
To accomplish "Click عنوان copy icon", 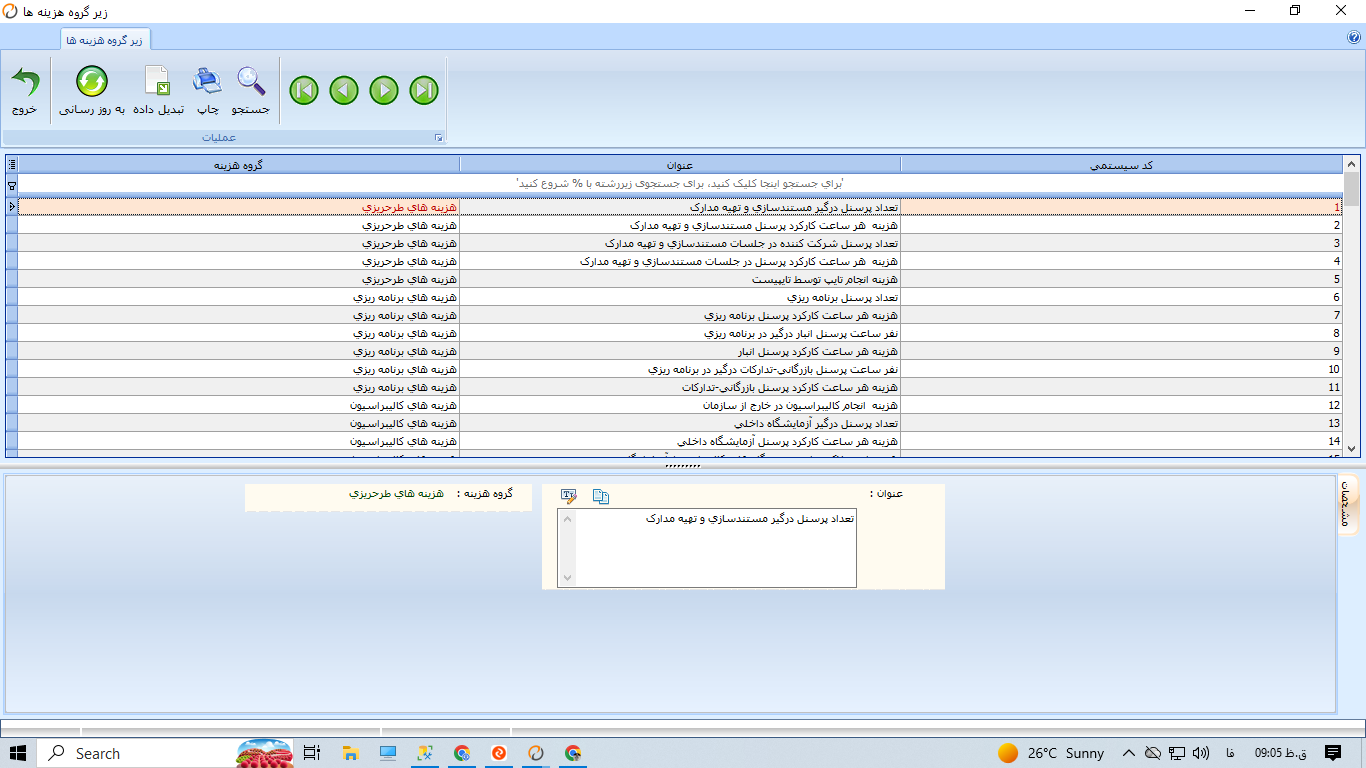I will 601,496.
